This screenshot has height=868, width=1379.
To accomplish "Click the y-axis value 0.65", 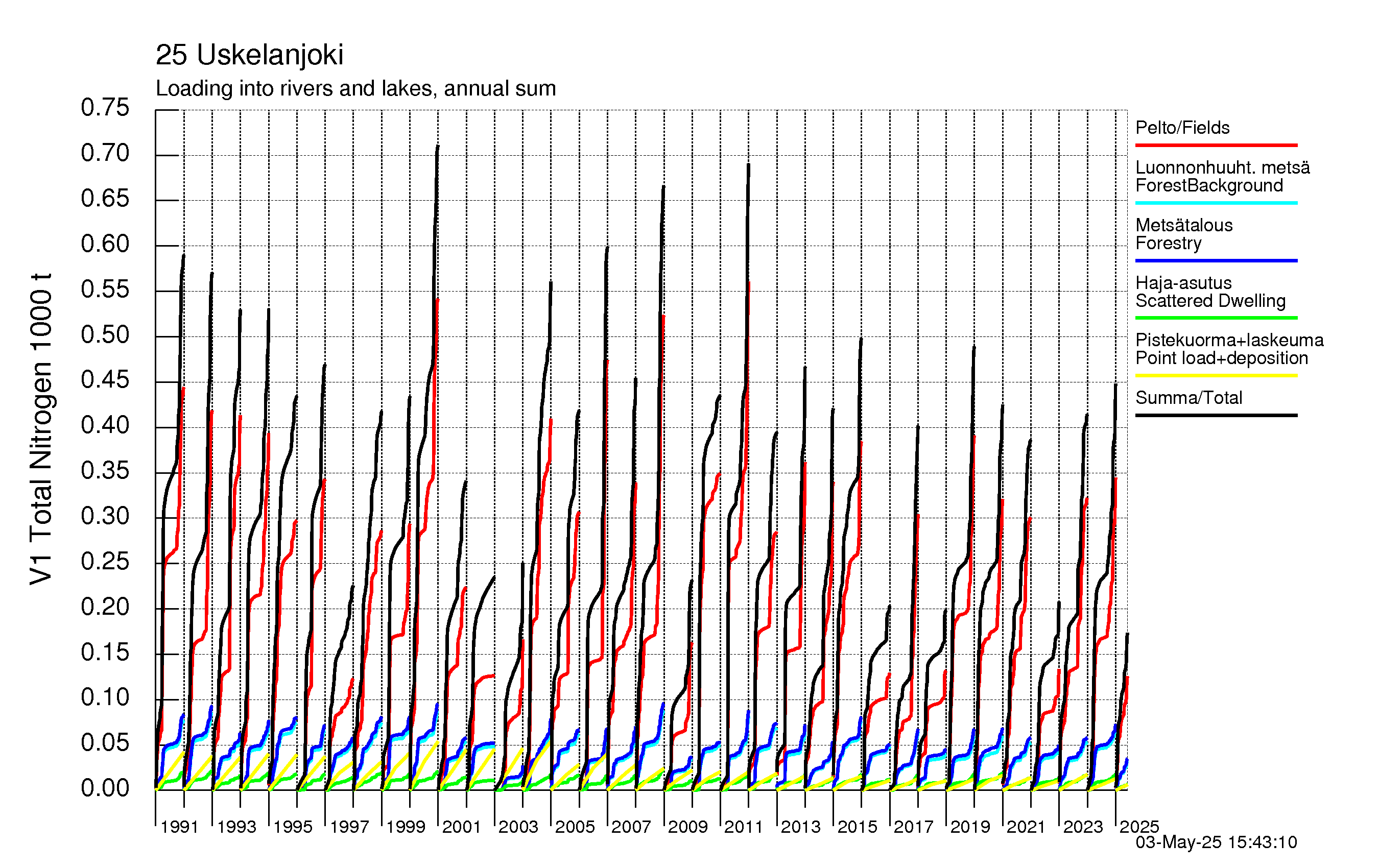I will point(105,199).
